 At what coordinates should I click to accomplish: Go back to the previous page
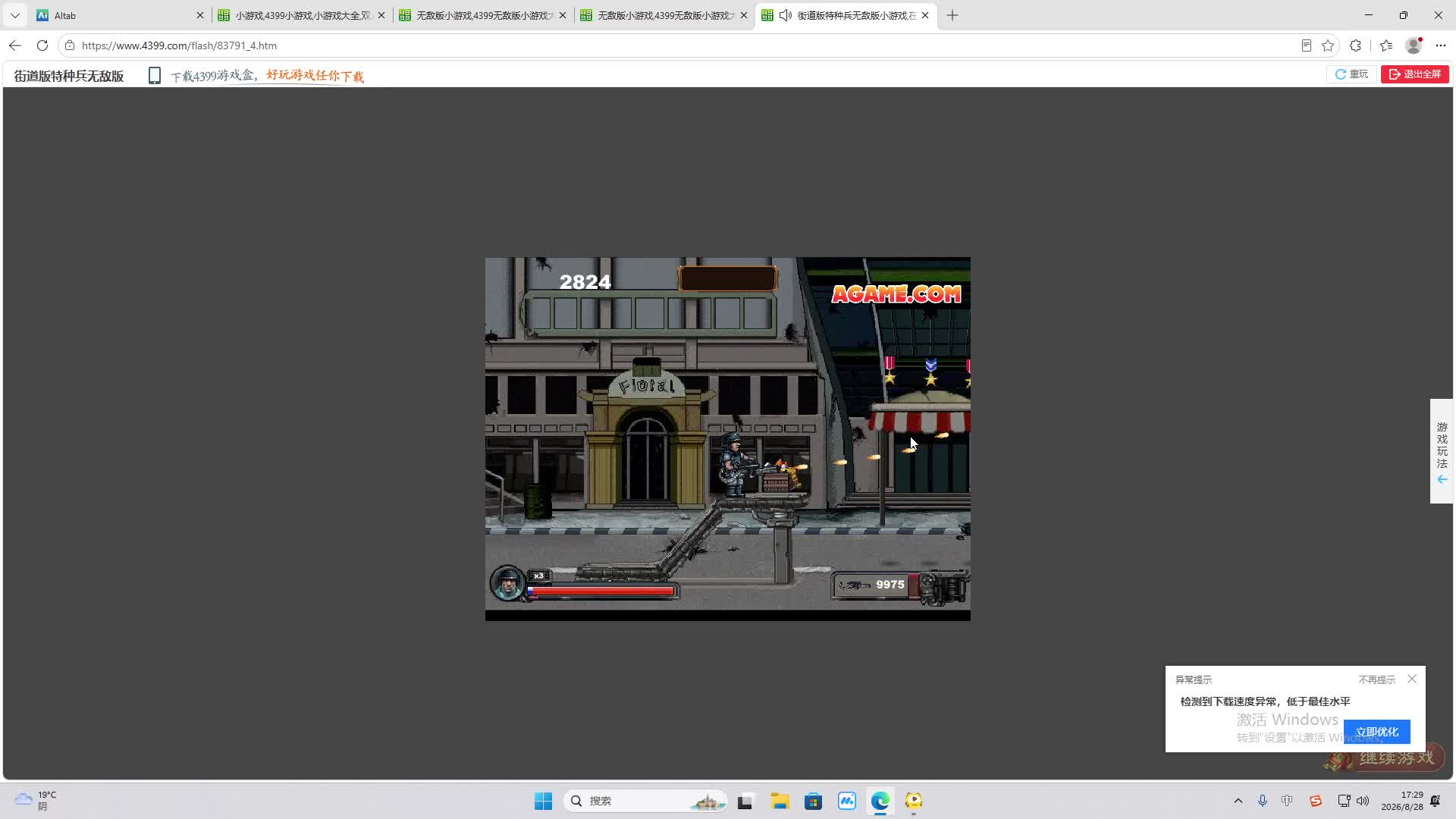pos(15,45)
